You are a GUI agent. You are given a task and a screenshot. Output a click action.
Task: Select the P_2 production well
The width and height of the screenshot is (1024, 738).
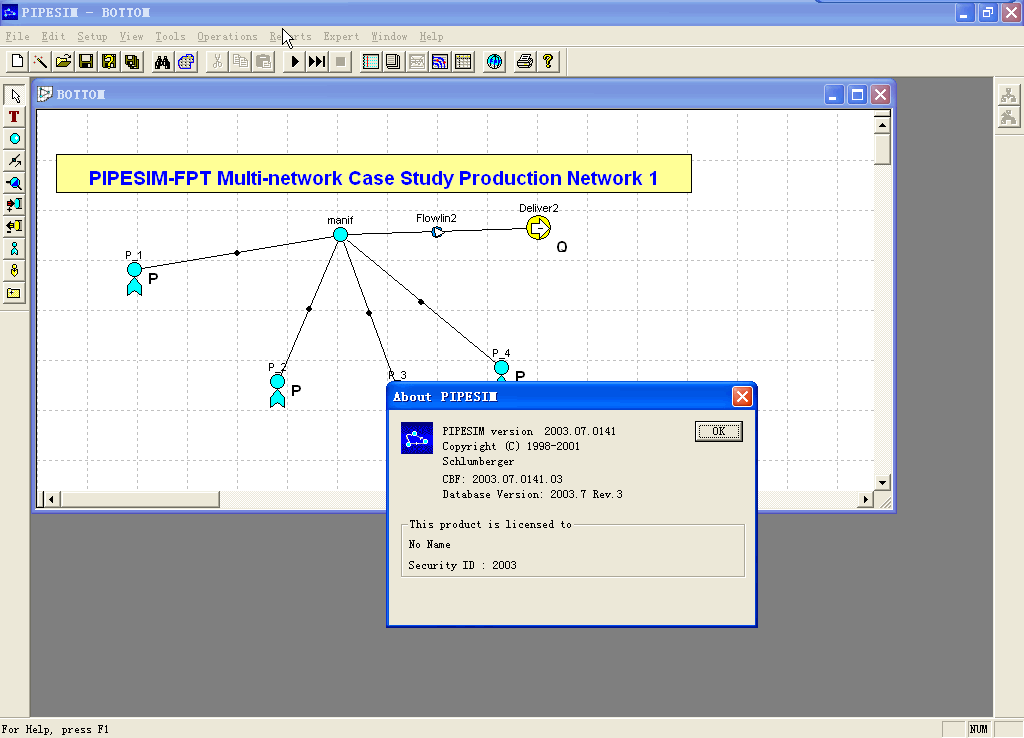[x=278, y=390]
